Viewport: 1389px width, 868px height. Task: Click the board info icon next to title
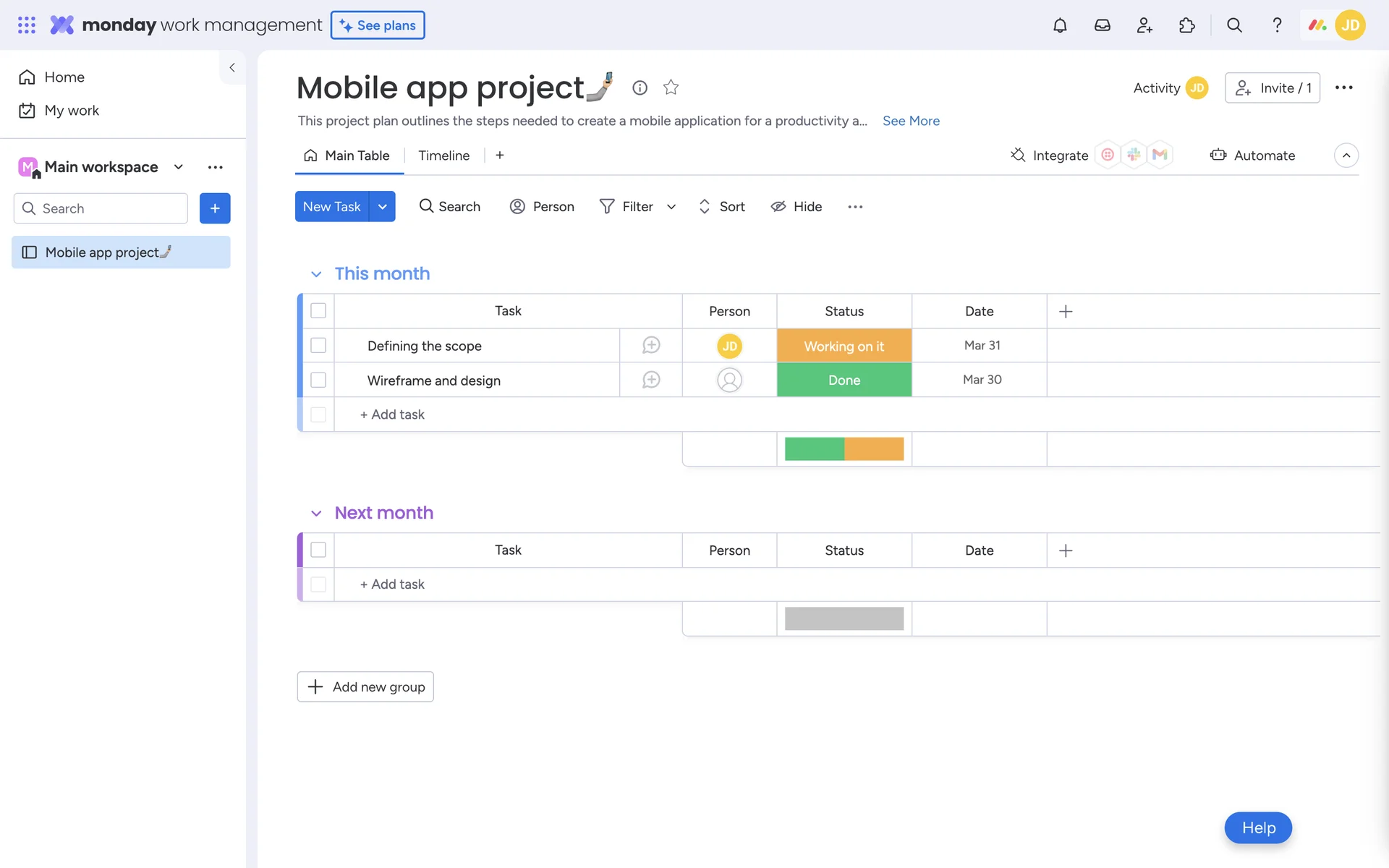(x=640, y=88)
